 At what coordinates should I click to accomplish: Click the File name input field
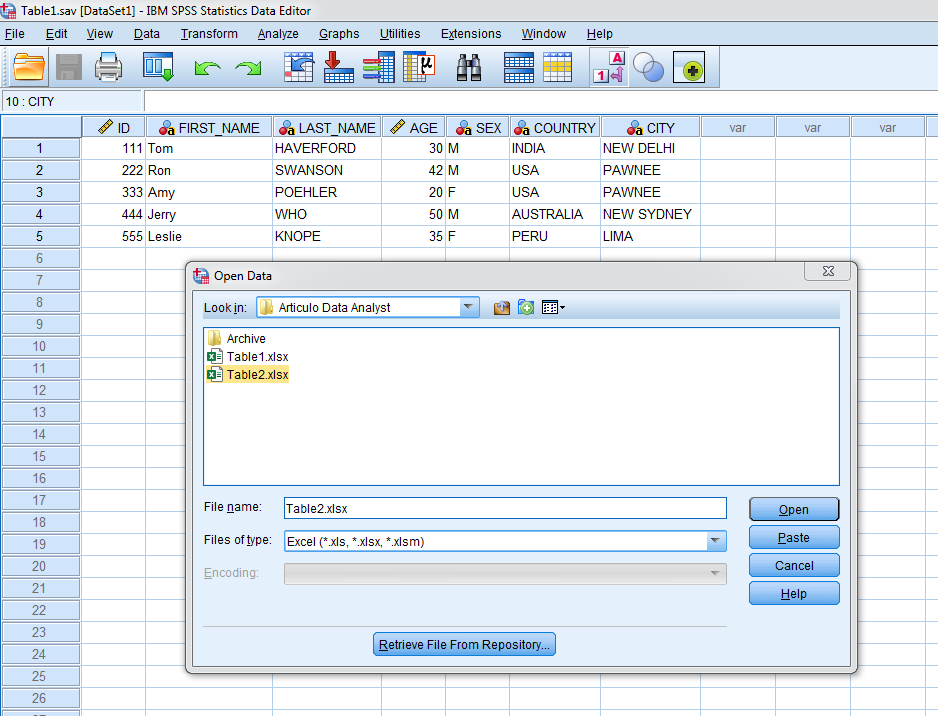(x=505, y=508)
